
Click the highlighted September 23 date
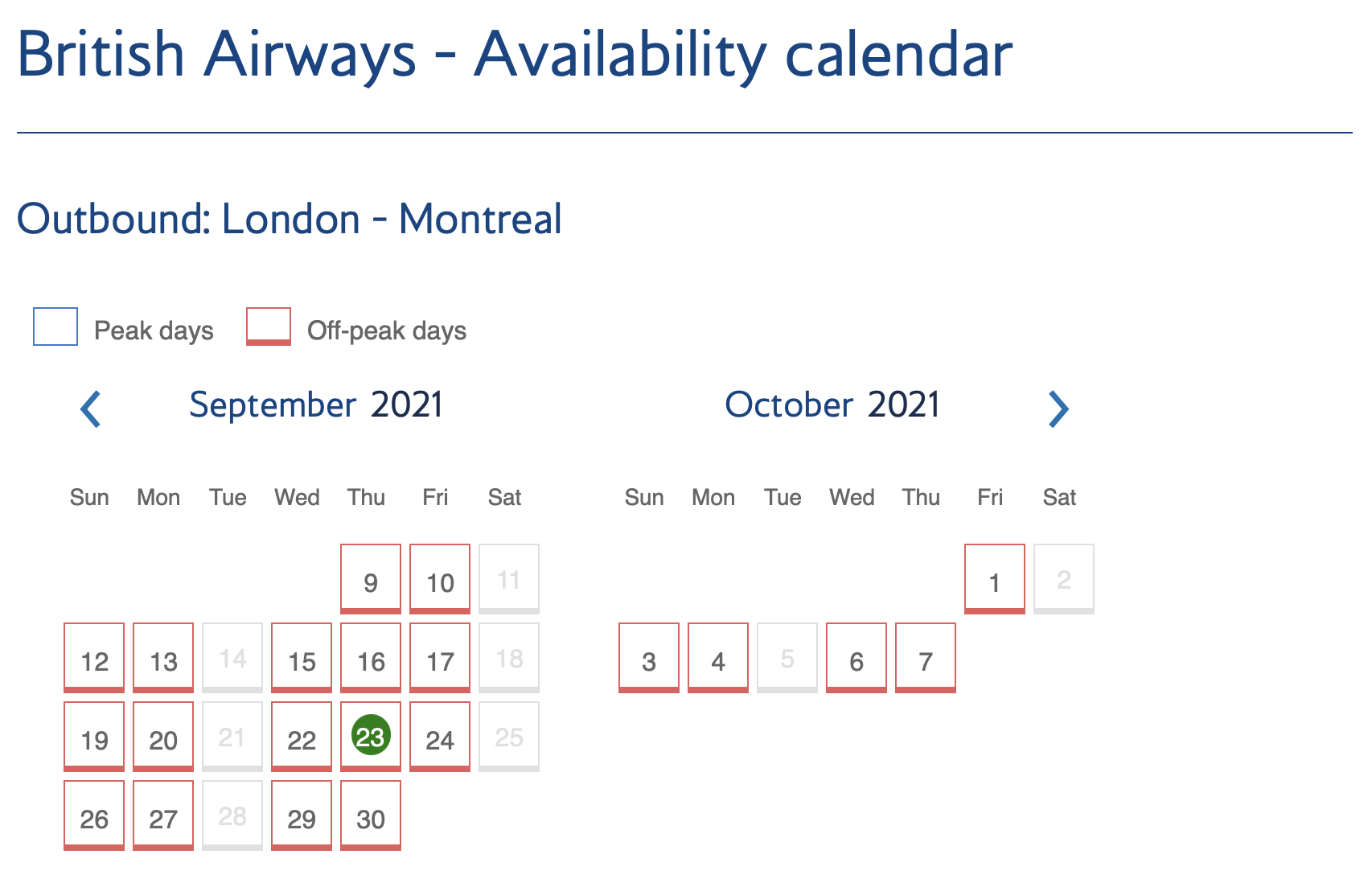click(x=371, y=736)
